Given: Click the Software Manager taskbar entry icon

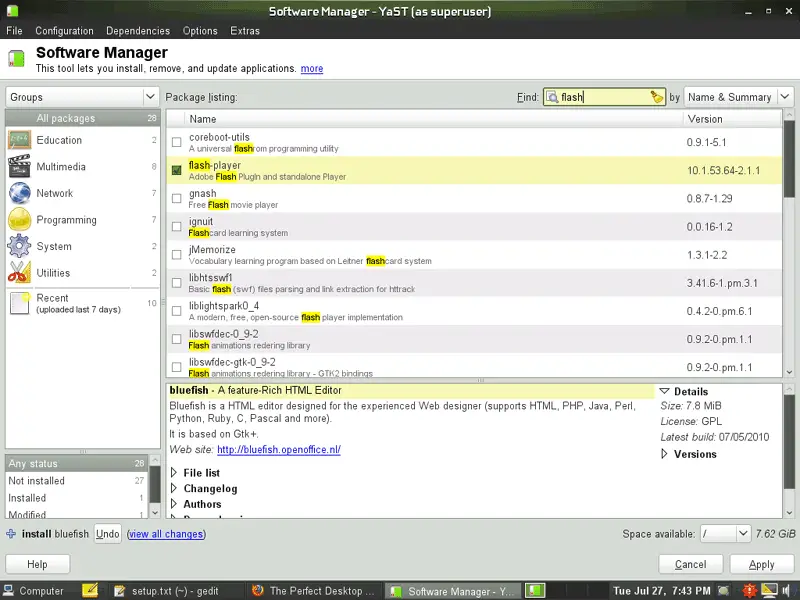Looking at the screenshot, I should [395, 591].
